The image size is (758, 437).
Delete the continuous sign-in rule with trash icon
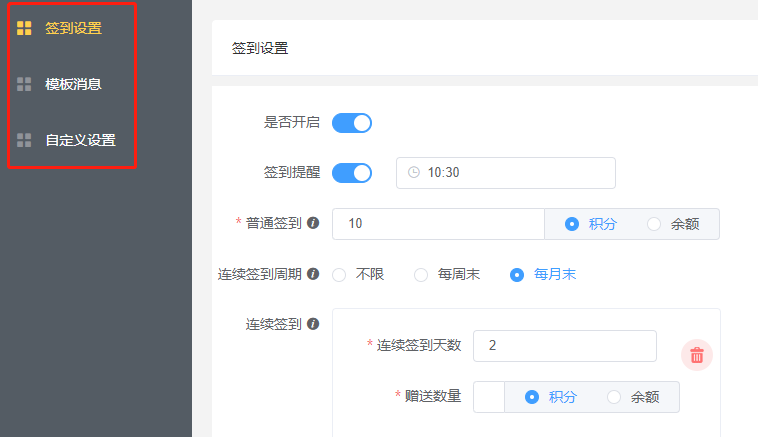pyautogui.click(x=697, y=355)
